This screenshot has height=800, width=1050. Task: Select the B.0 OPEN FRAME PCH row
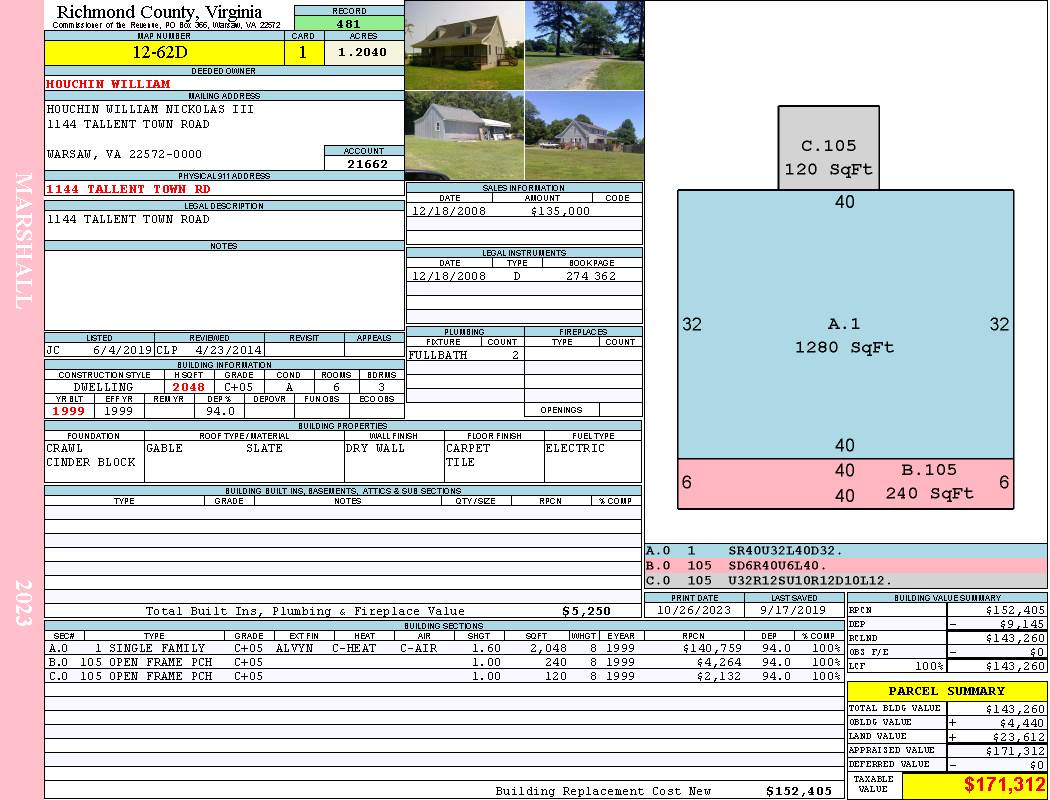pyautogui.click(x=444, y=662)
